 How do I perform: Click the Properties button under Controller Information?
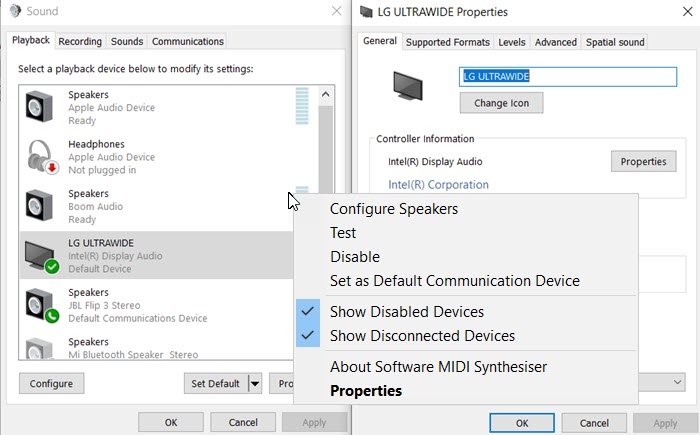click(643, 161)
